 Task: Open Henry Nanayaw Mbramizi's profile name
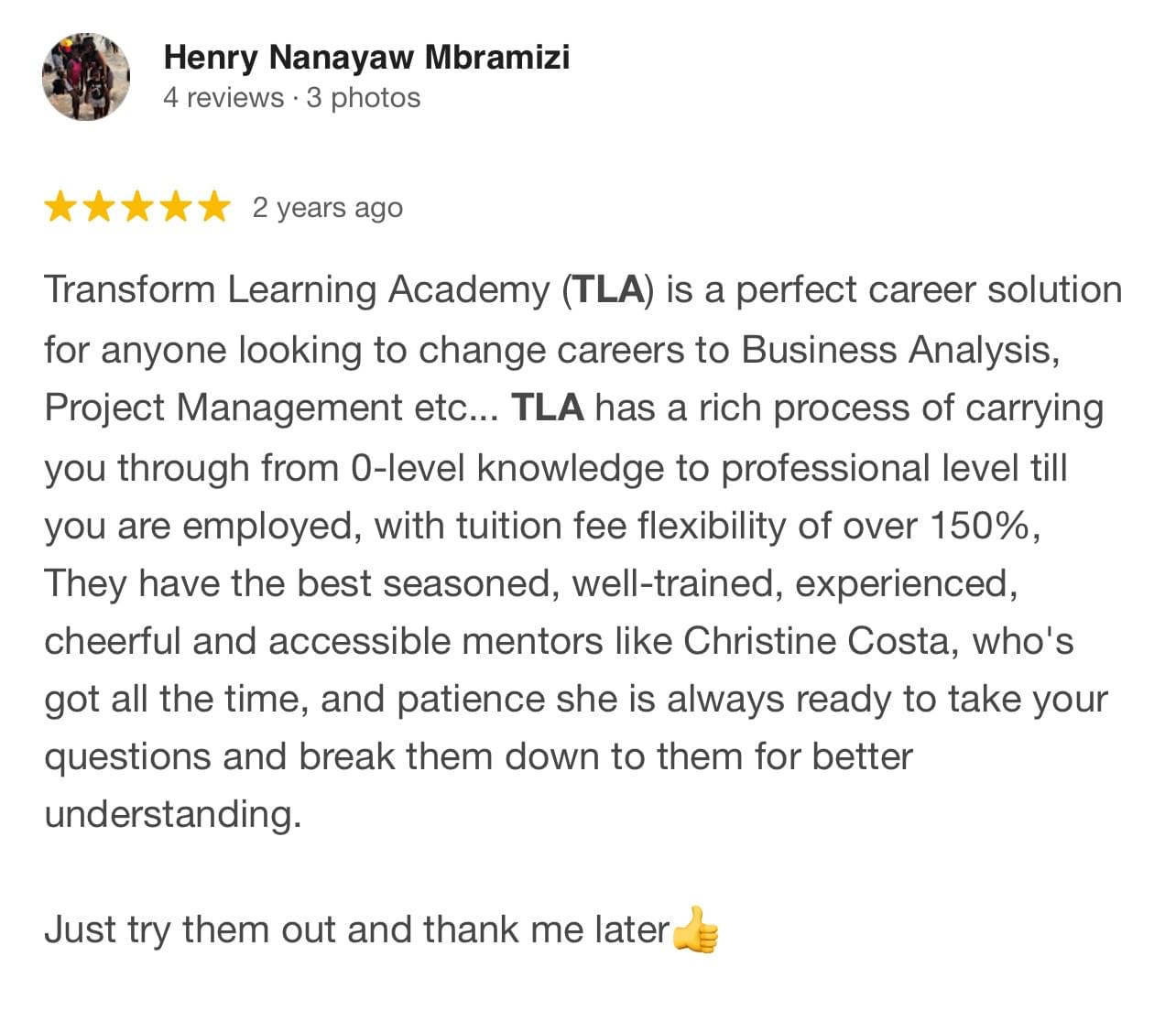[366, 57]
